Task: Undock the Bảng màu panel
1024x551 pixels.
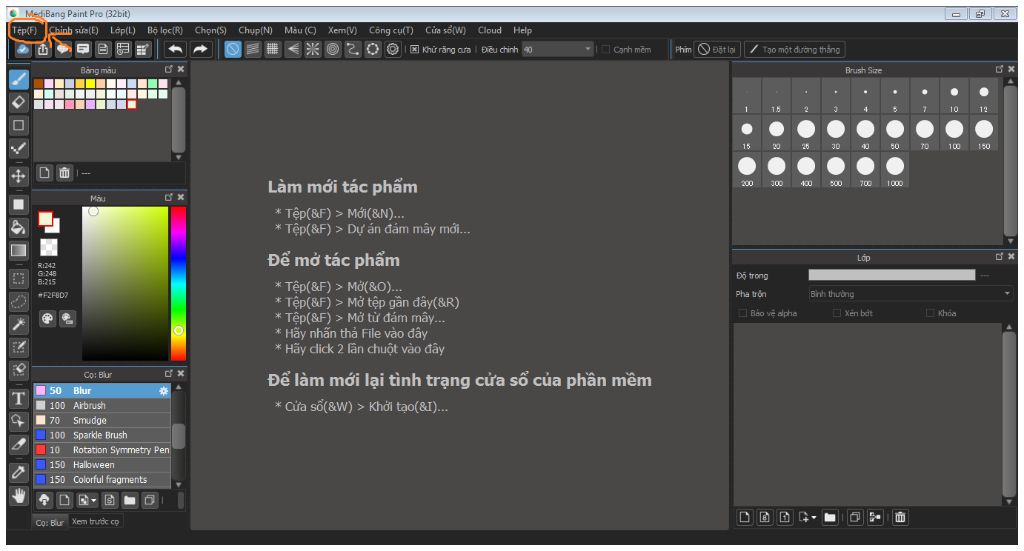Action: coord(168,69)
